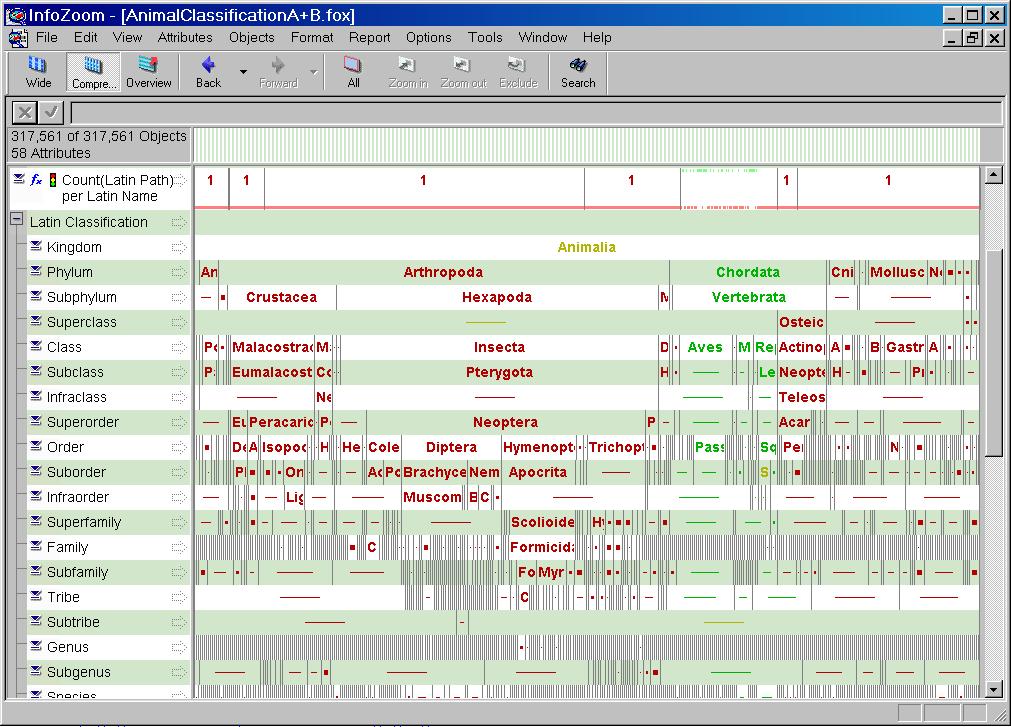Image resolution: width=1011 pixels, height=727 pixels.
Task: Toggle the sort icon next to Phylum
Action: coord(35,272)
